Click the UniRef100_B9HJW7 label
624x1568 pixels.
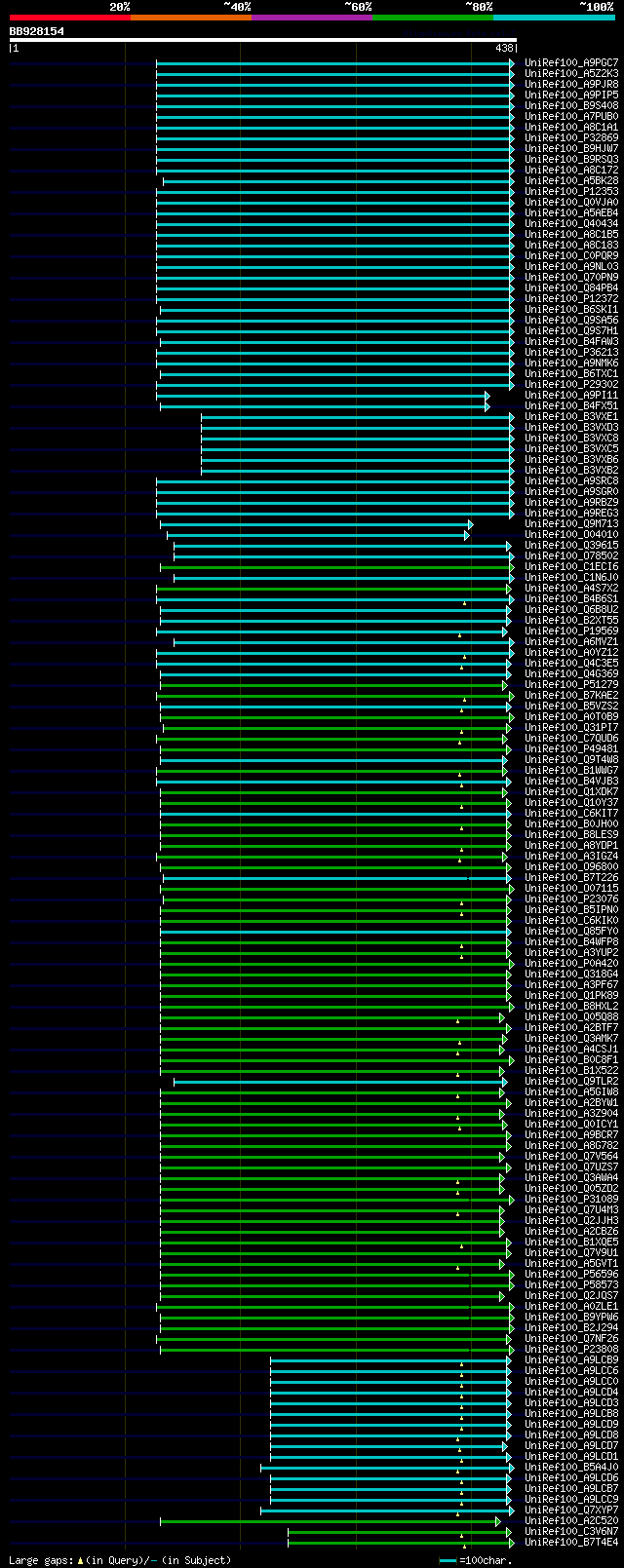click(x=571, y=149)
